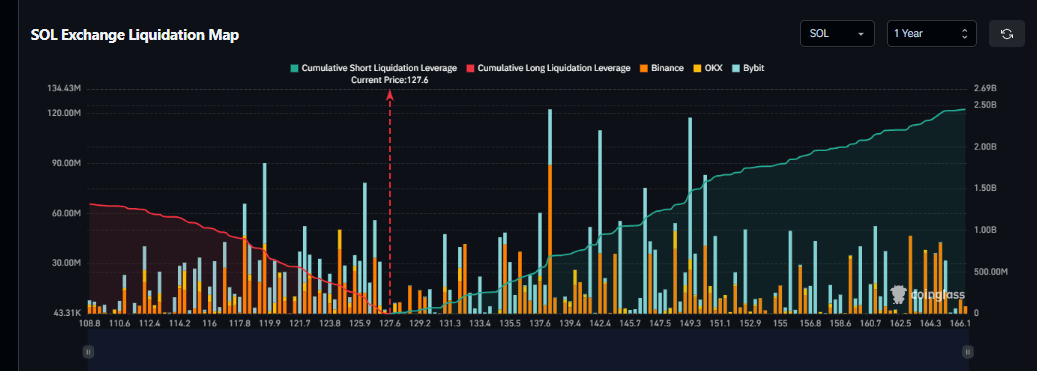The image size is (1037, 371).
Task: Click the 112.4 price axis label
Action: (150, 323)
